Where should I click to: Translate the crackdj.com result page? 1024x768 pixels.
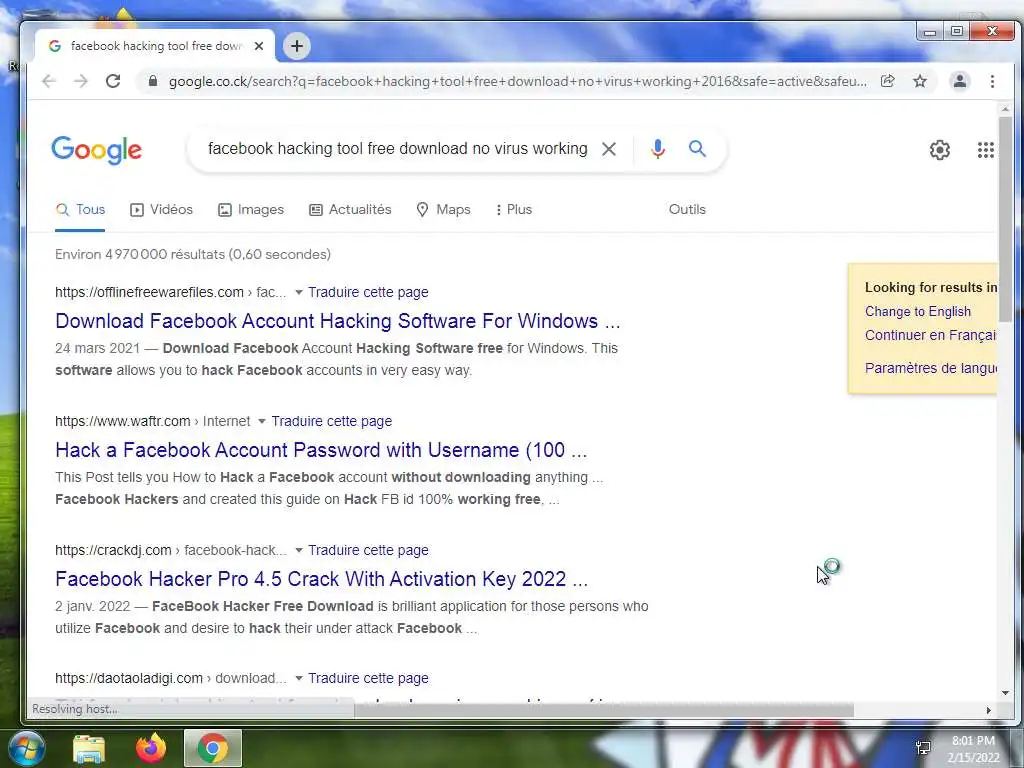click(x=368, y=551)
